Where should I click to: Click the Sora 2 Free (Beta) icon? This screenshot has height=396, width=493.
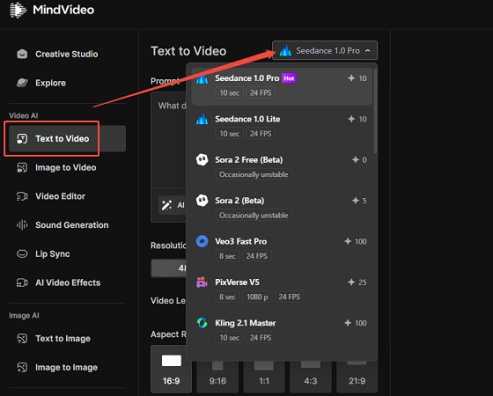coord(202,160)
